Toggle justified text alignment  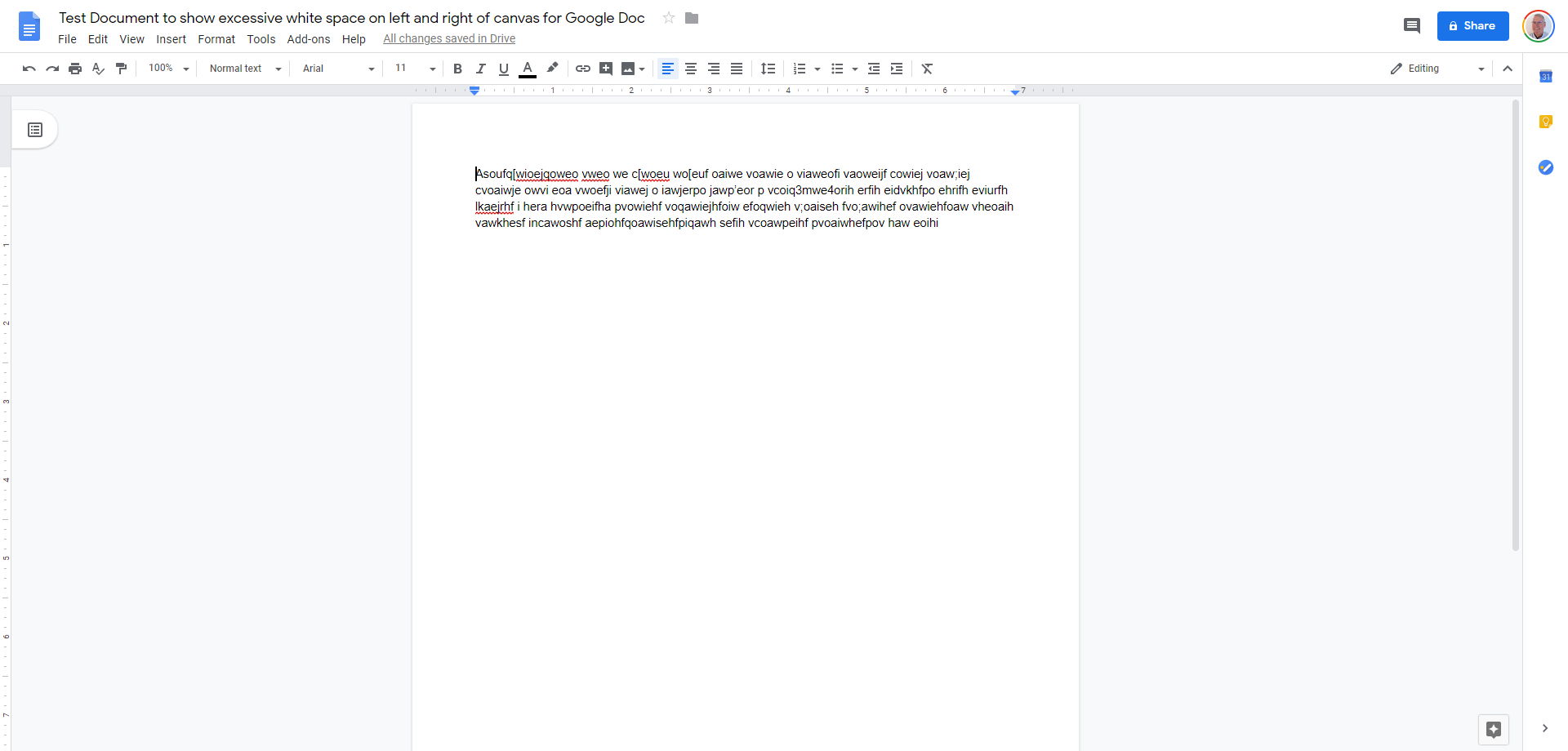[x=737, y=69]
